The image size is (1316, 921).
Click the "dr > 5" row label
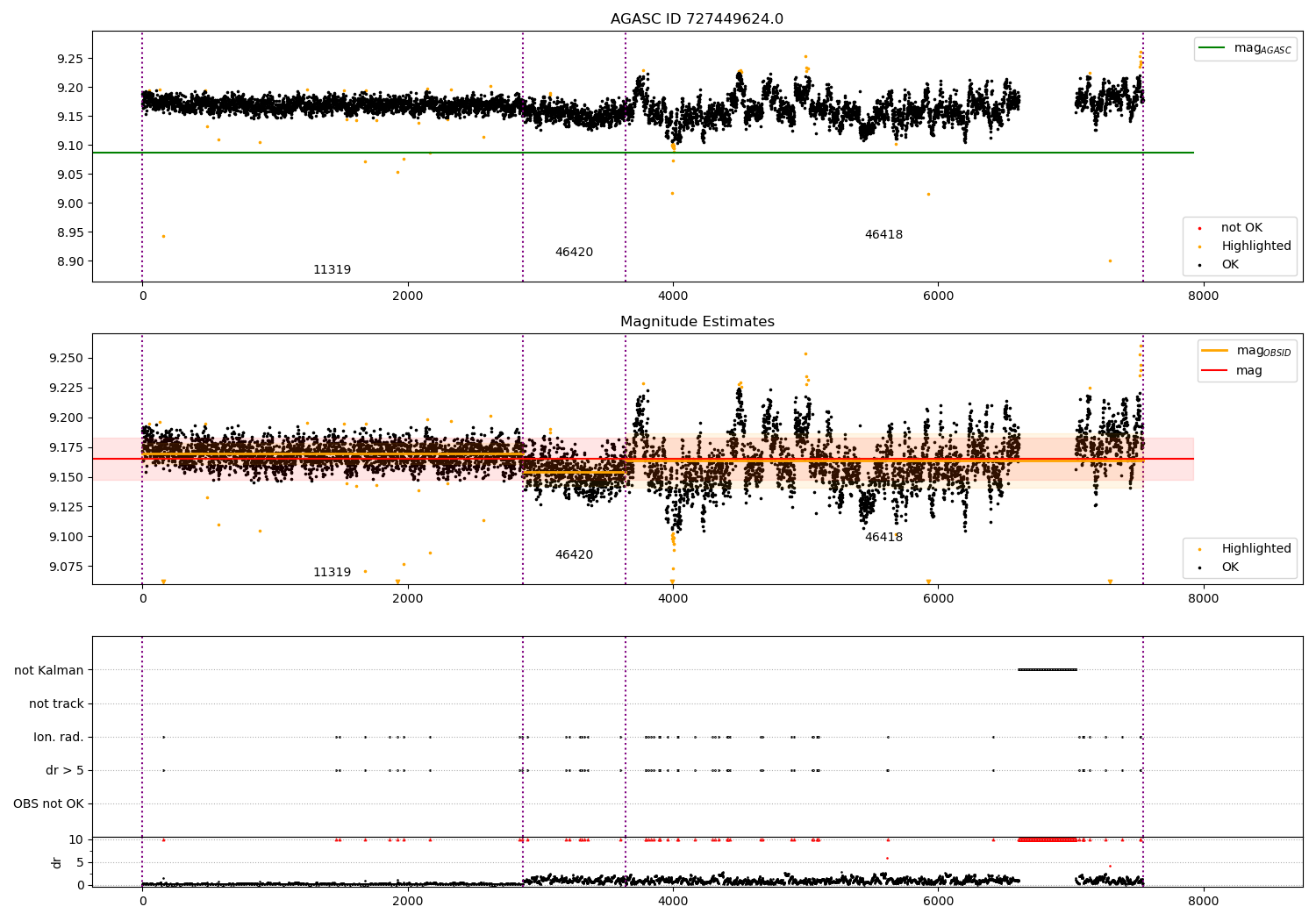[x=65, y=770]
